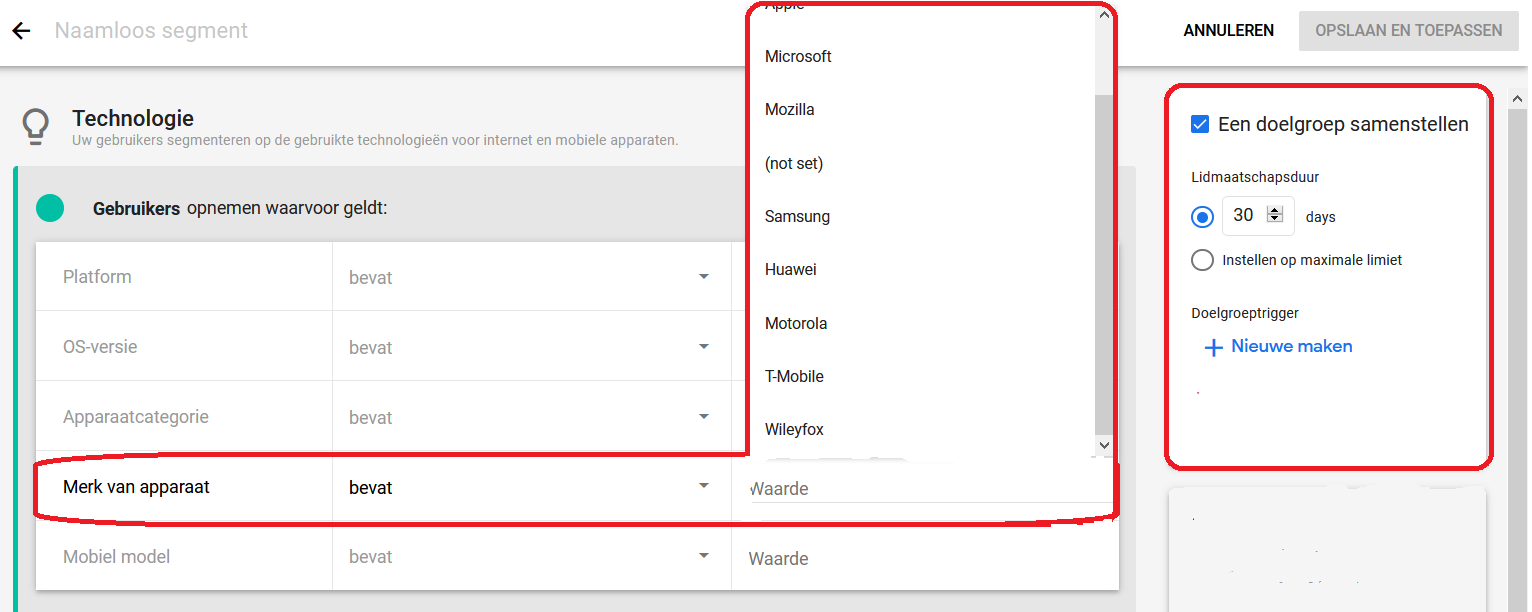The image size is (1532, 612).
Task: Click 'Opslaan en toepassen' button
Action: point(1408,31)
